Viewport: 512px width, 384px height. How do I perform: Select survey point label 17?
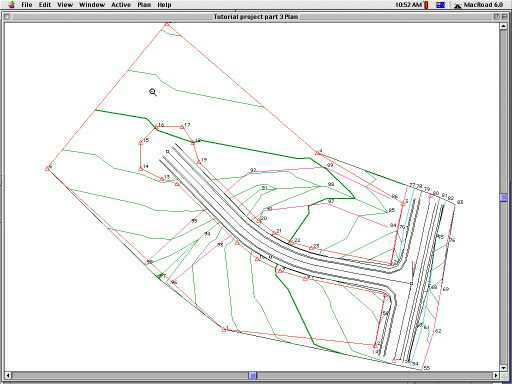[x=187, y=125]
